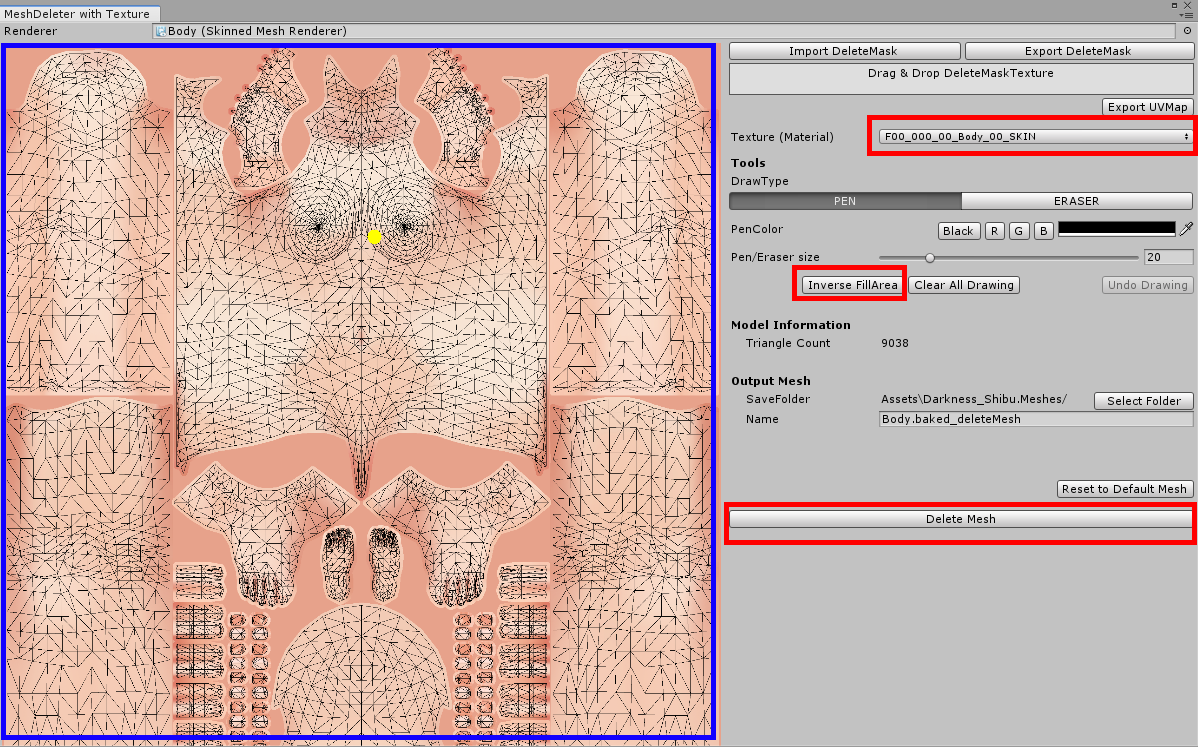Switch to MeshDeleter with Texture tab

[78, 14]
